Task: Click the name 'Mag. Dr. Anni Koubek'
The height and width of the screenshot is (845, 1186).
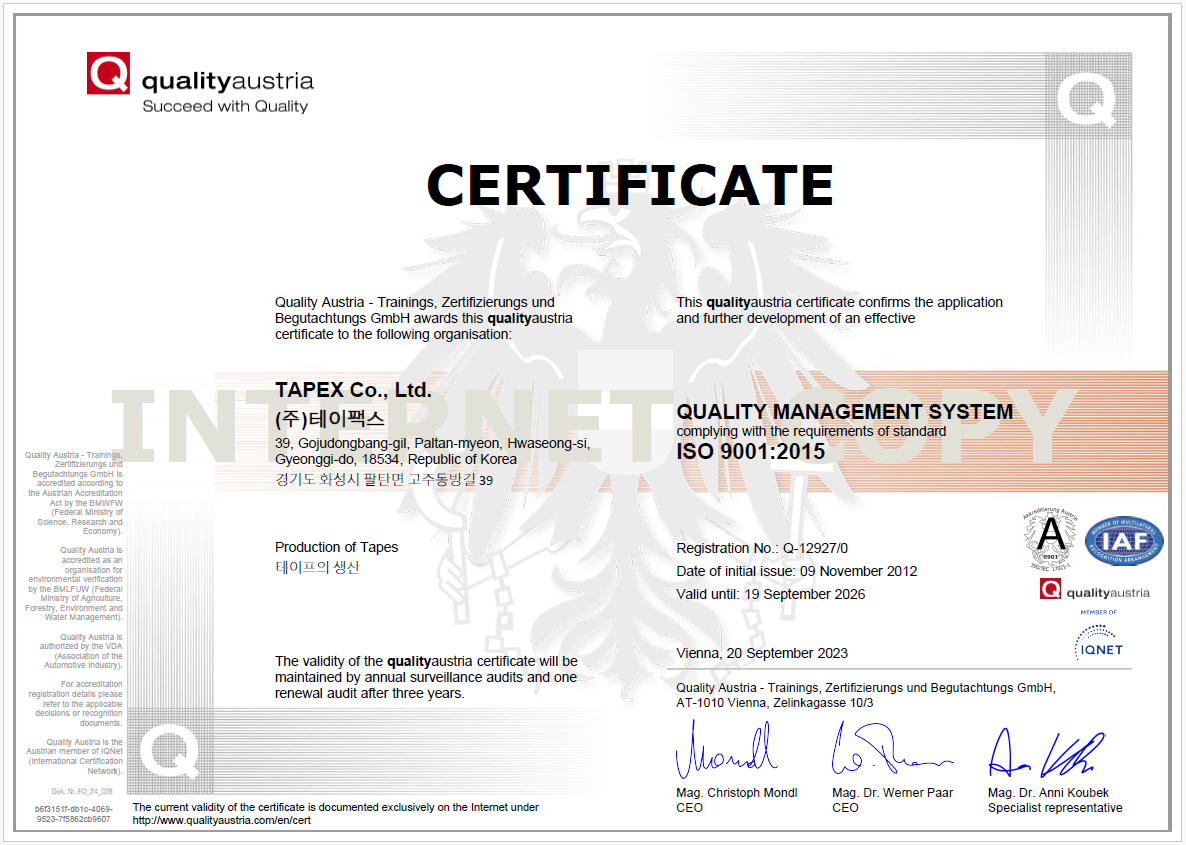Action: pyautogui.click(x=1048, y=793)
